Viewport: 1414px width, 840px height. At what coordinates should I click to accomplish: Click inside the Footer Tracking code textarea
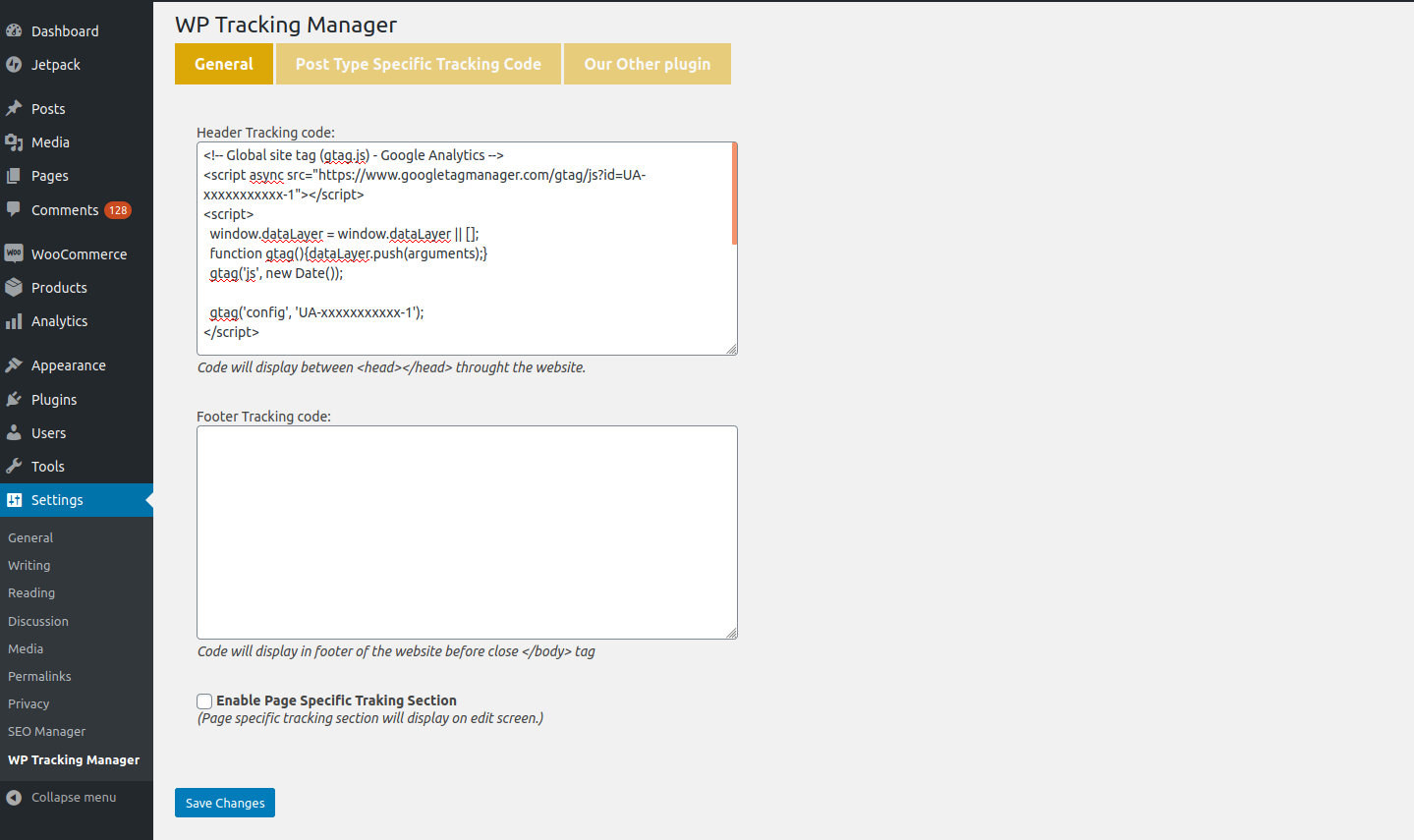[467, 532]
